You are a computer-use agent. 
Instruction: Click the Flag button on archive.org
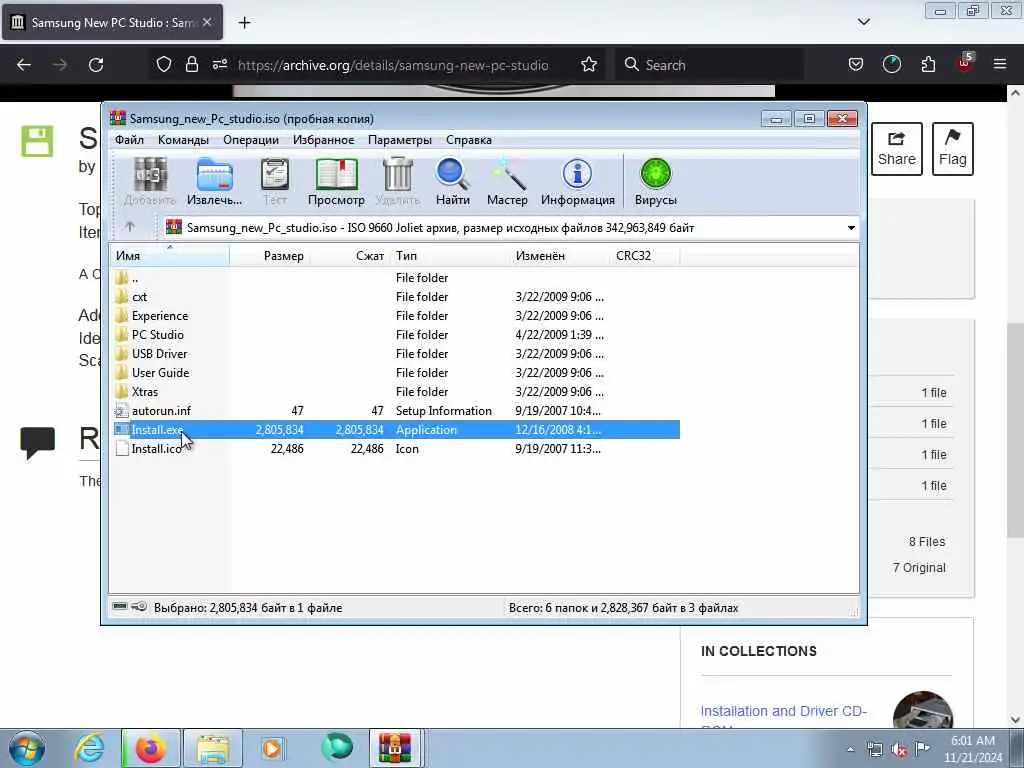coord(953,149)
